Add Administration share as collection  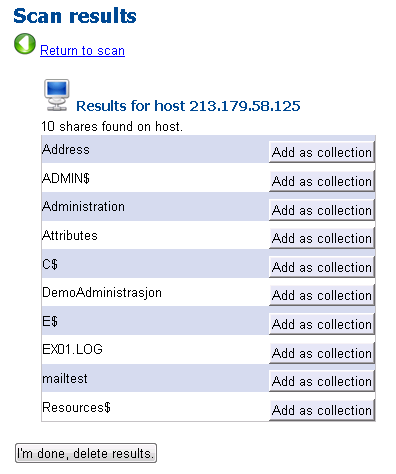coord(322,210)
